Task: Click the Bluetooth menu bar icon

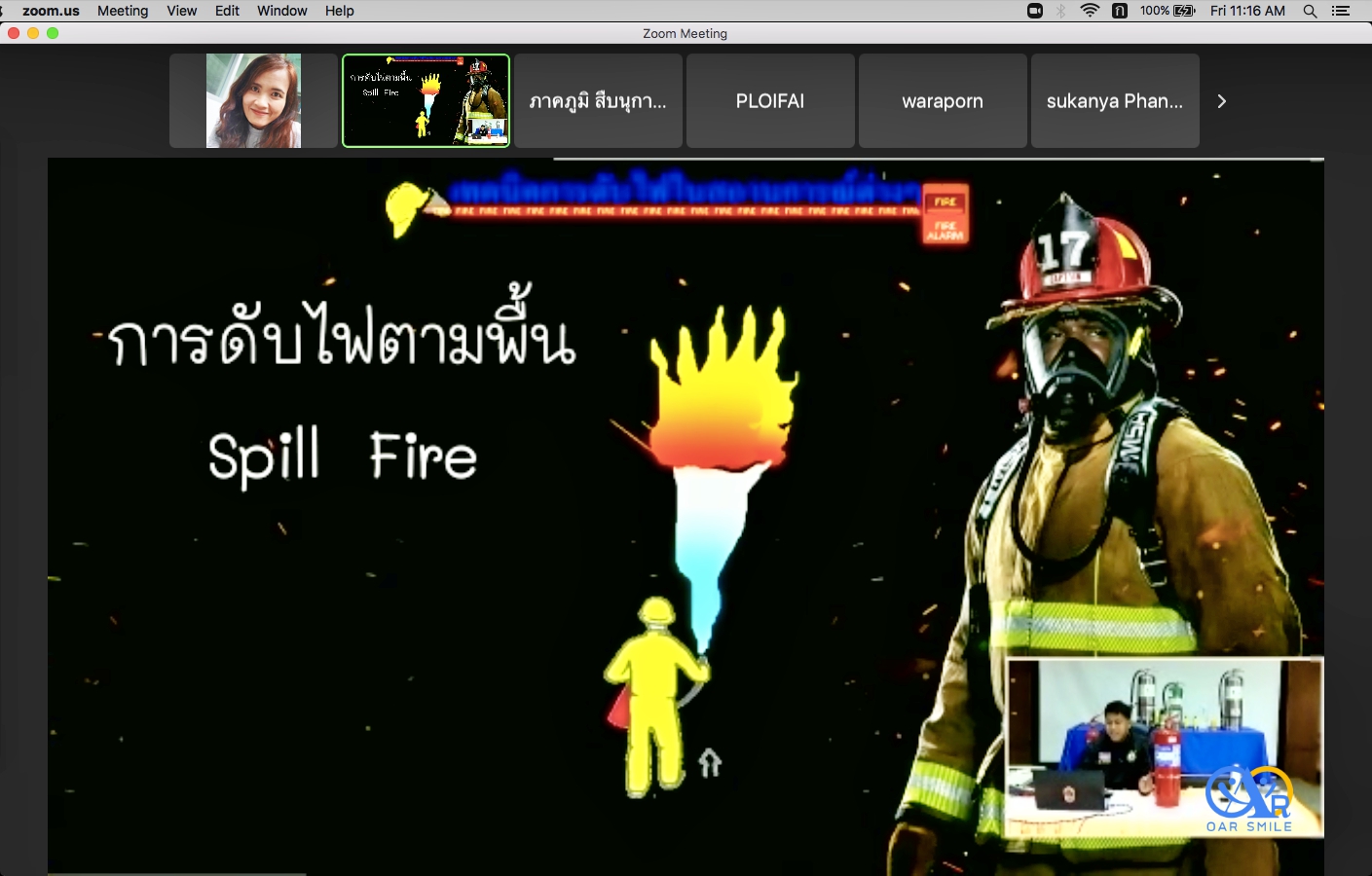Action: coord(1061,11)
